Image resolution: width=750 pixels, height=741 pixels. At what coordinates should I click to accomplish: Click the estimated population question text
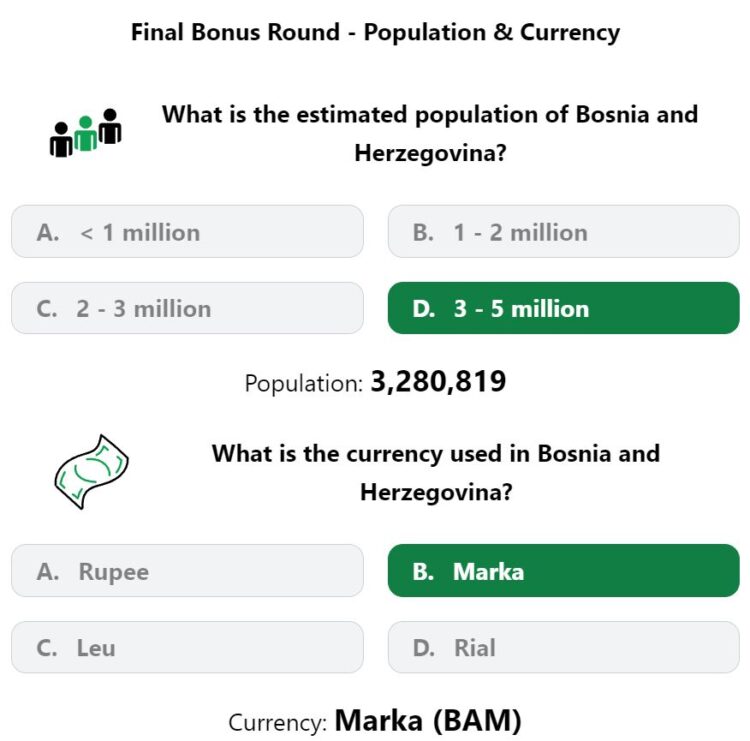[430, 134]
